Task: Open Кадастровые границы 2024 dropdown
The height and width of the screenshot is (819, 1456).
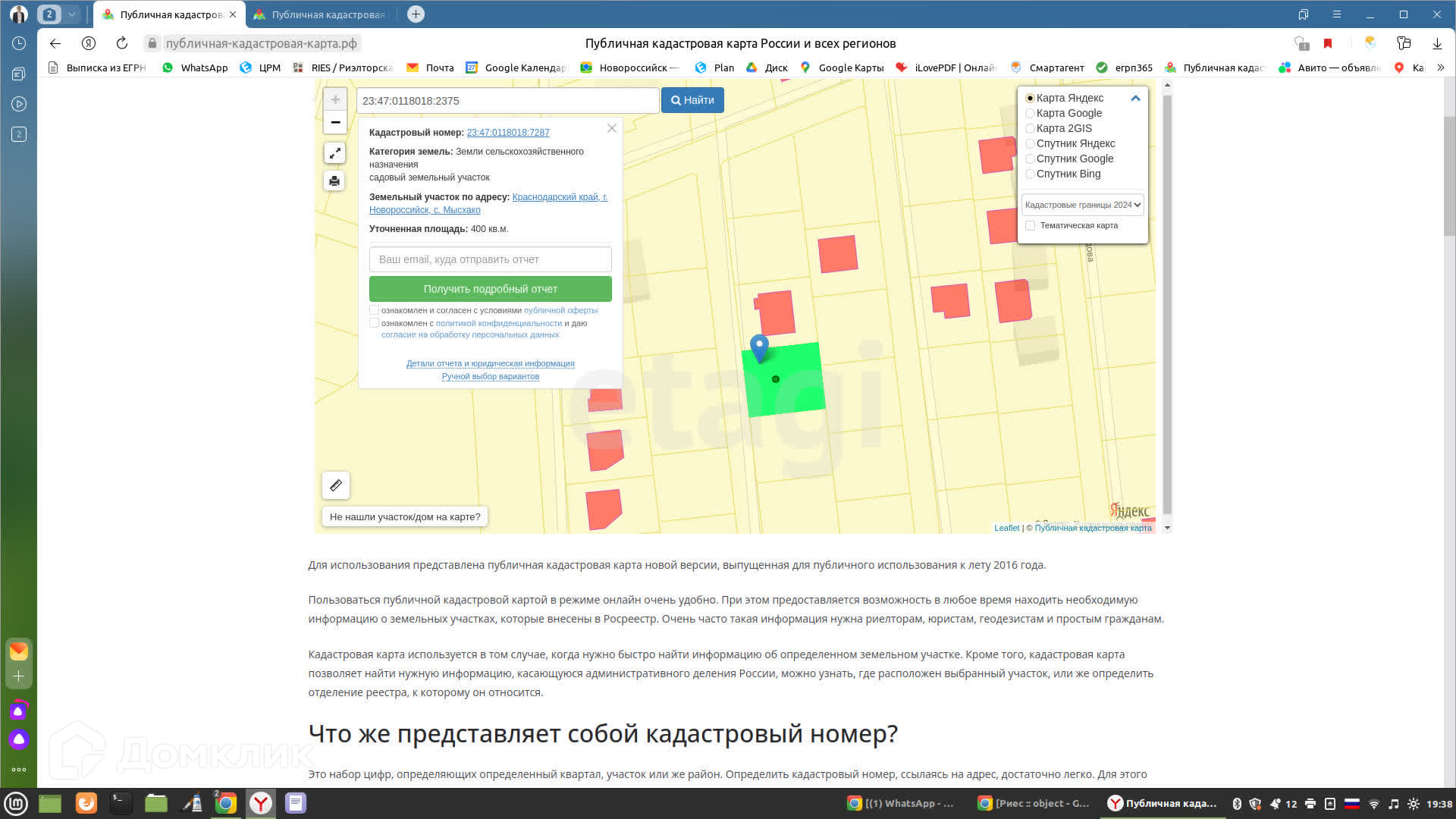Action: pos(1082,205)
